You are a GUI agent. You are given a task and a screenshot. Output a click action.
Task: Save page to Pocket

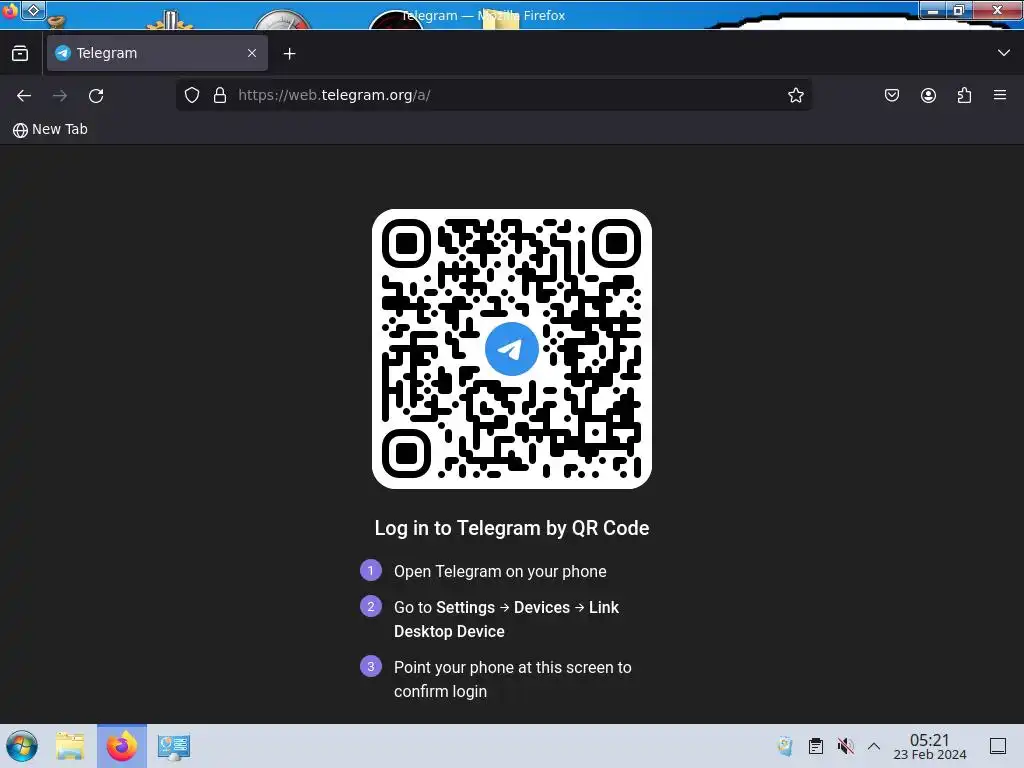point(892,95)
